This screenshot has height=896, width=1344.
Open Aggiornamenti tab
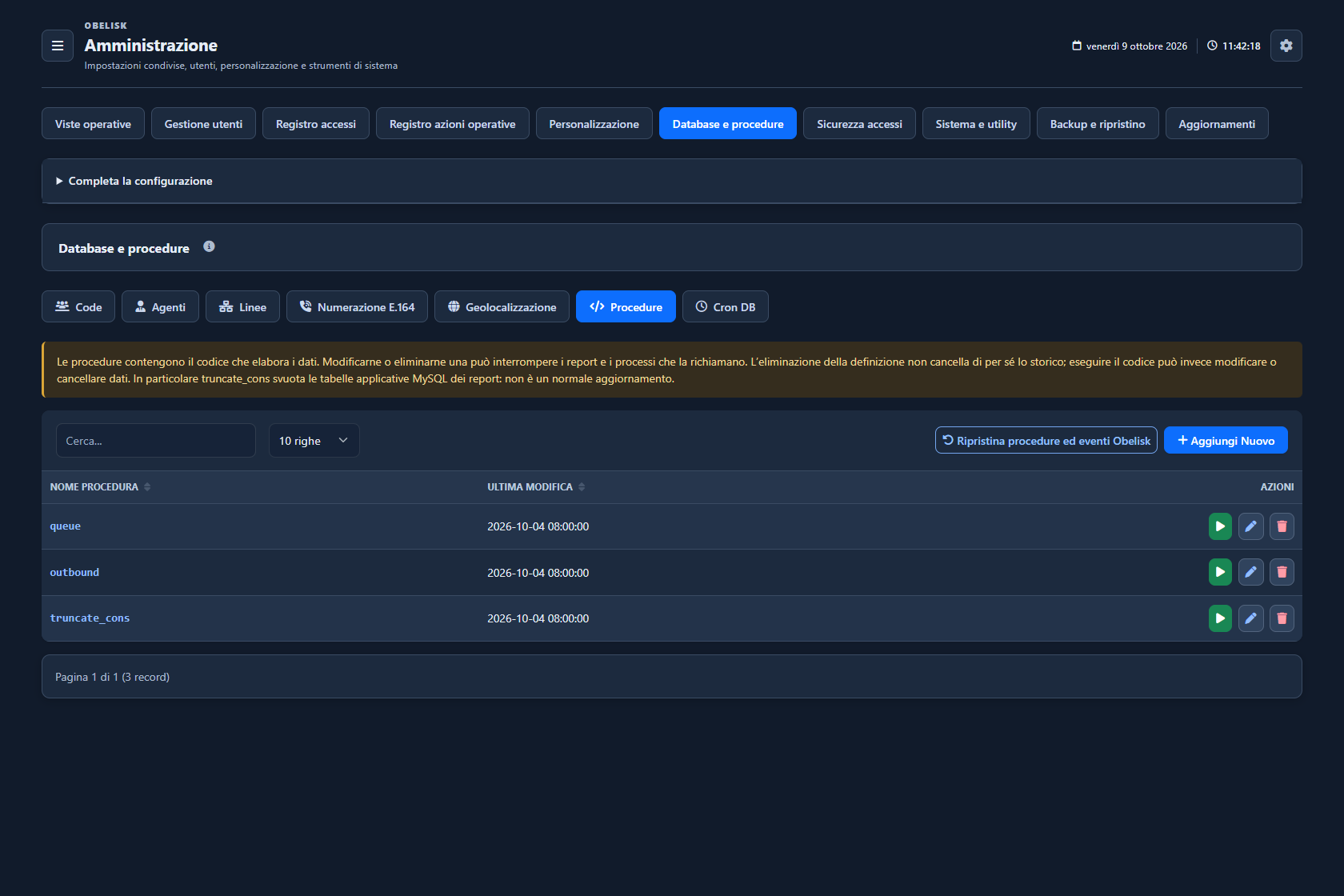pyautogui.click(x=1217, y=123)
